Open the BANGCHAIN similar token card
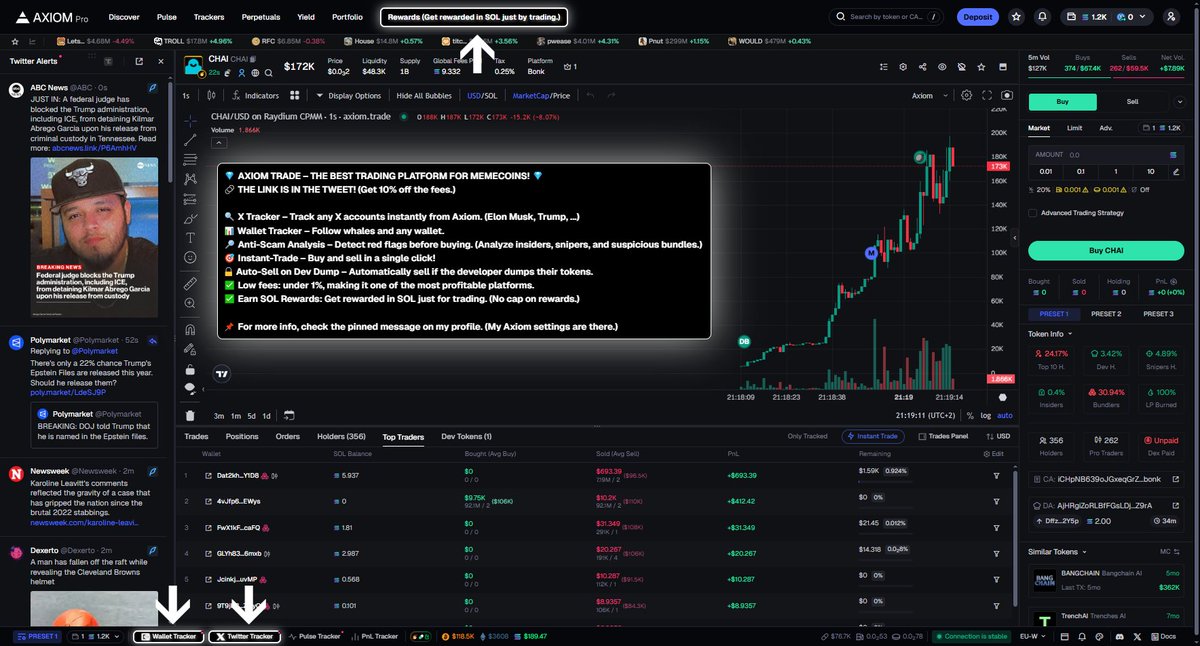 click(1106, 579)
